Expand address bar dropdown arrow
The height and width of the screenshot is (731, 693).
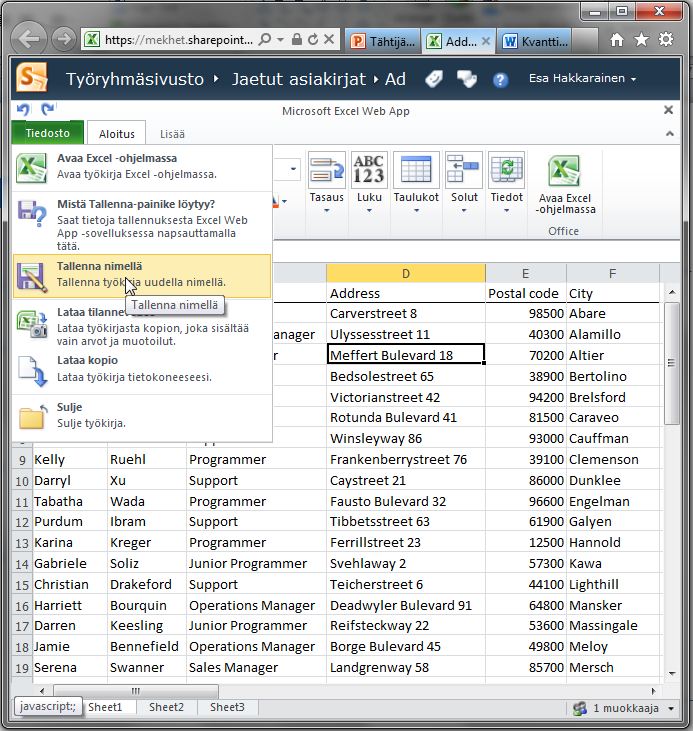pyautogui.click(x=280, y=40)
